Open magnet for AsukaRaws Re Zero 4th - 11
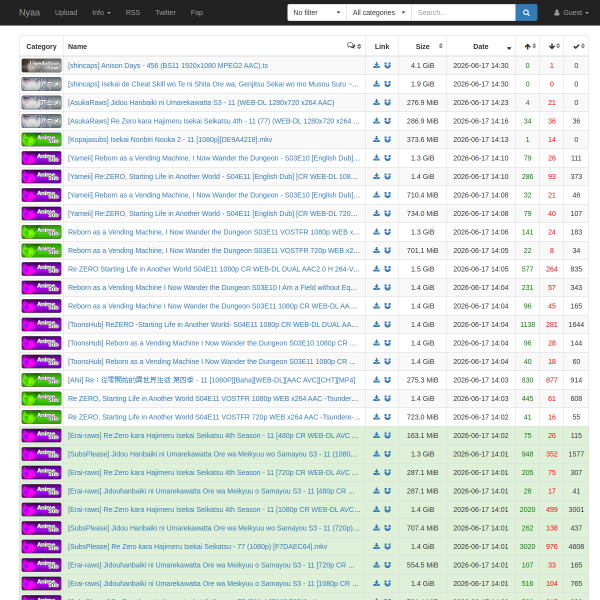 coord(388,121)
